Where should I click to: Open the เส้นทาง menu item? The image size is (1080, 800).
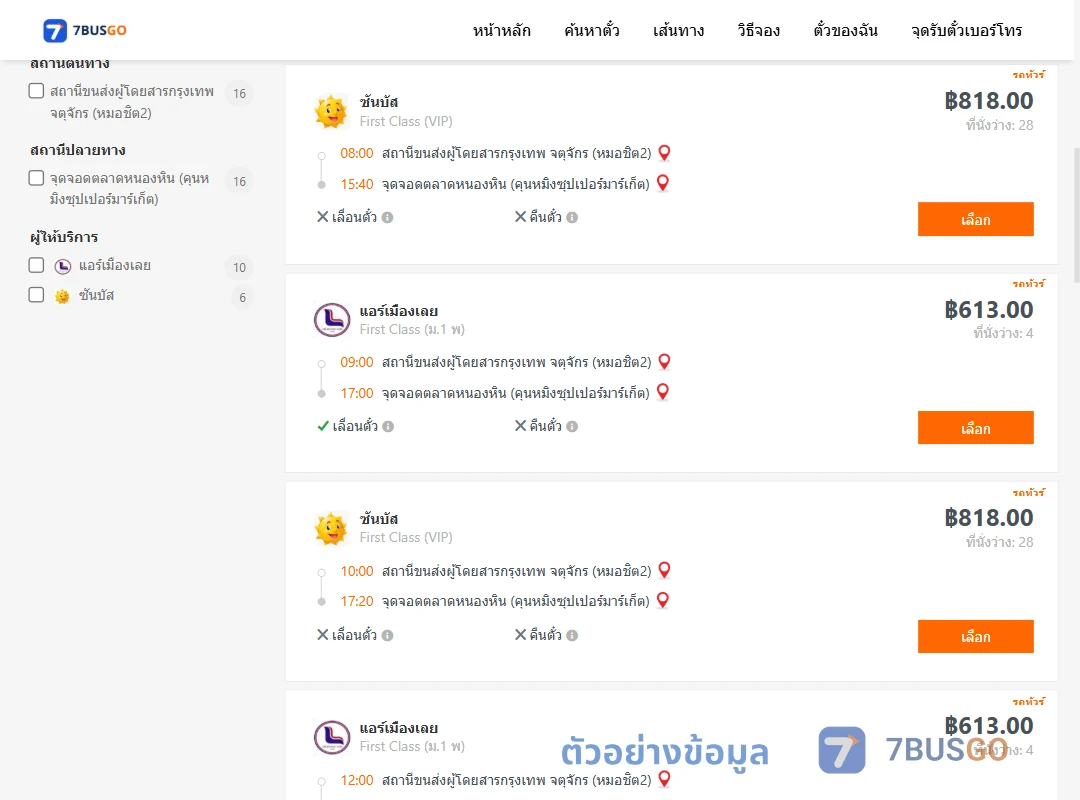click(x=678, y=30)
